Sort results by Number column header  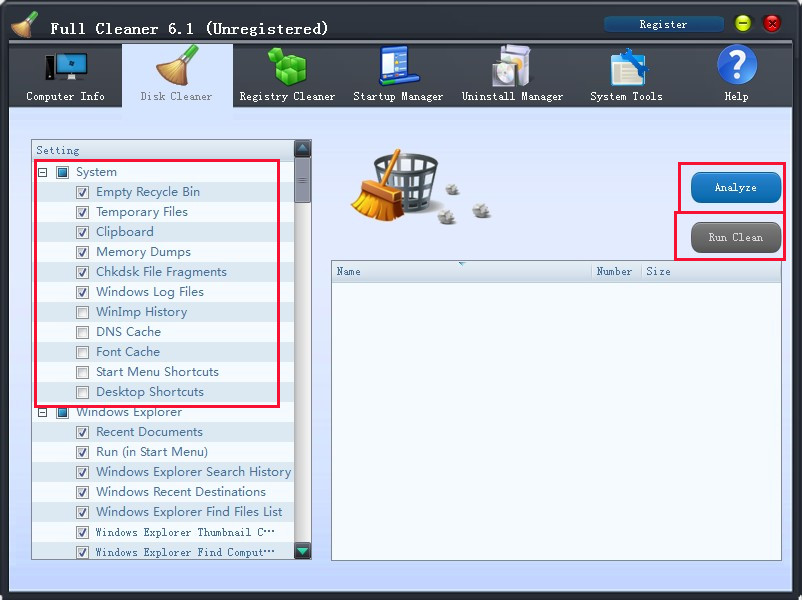pyautogui.click(x=616, y=272)
